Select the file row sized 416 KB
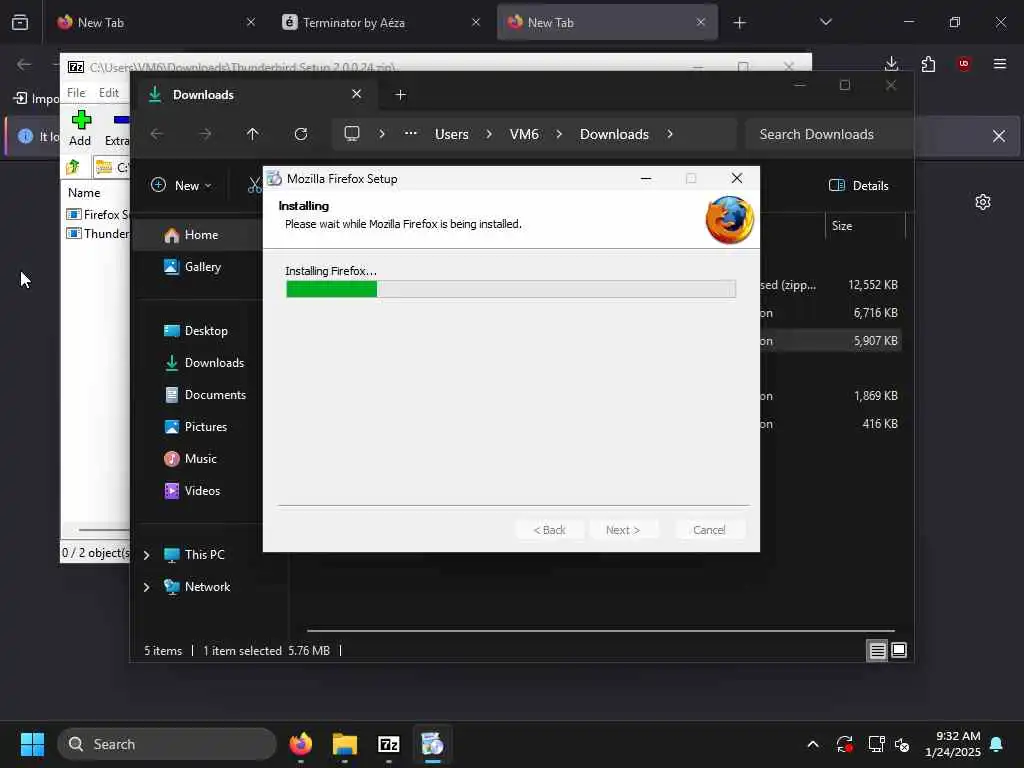The width and height of the screenshot is (1024, 768). coord(830,424)
